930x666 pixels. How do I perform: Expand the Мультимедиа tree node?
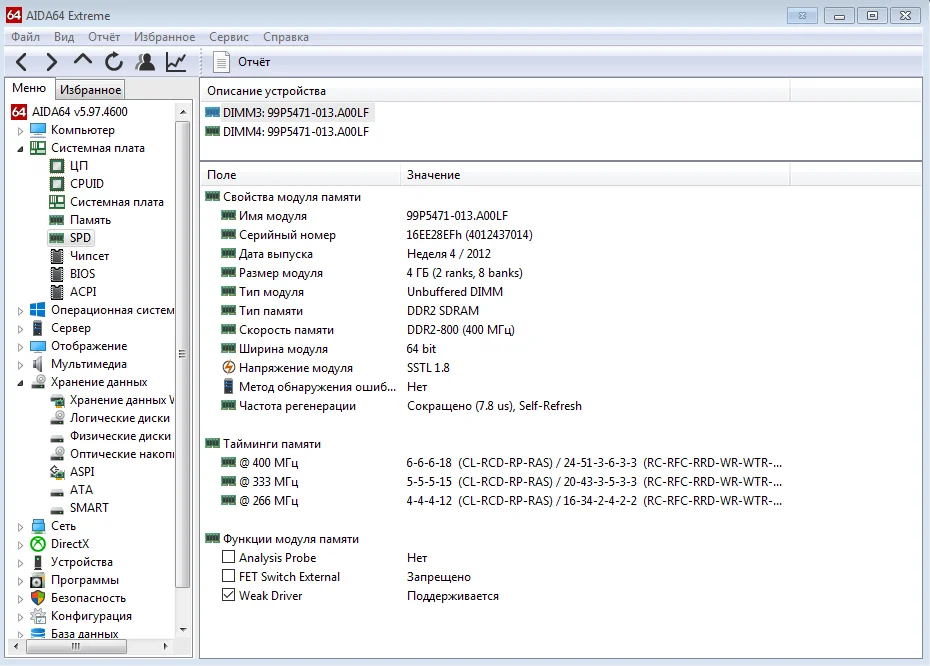(x=20, y=364)
